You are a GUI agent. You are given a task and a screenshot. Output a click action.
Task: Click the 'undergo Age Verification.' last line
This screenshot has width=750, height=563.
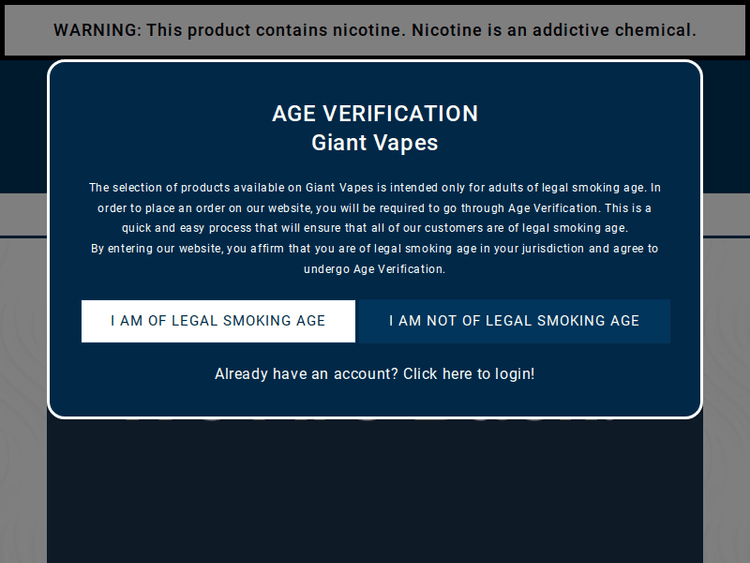click(375, 269)
